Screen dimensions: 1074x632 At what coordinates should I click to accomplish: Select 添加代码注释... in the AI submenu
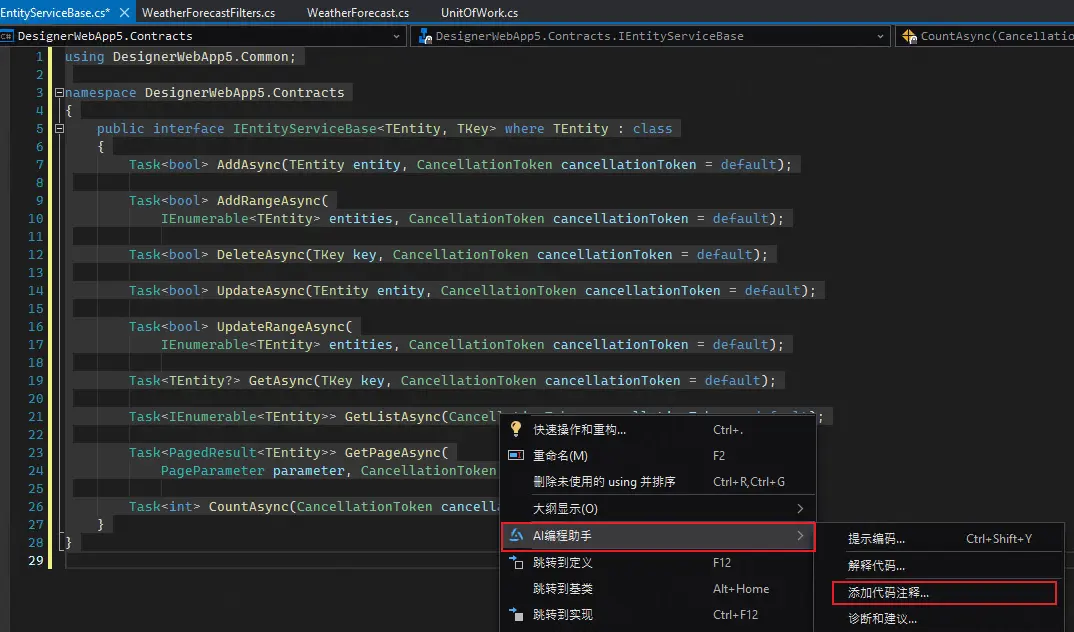click(x=944, y=593)
